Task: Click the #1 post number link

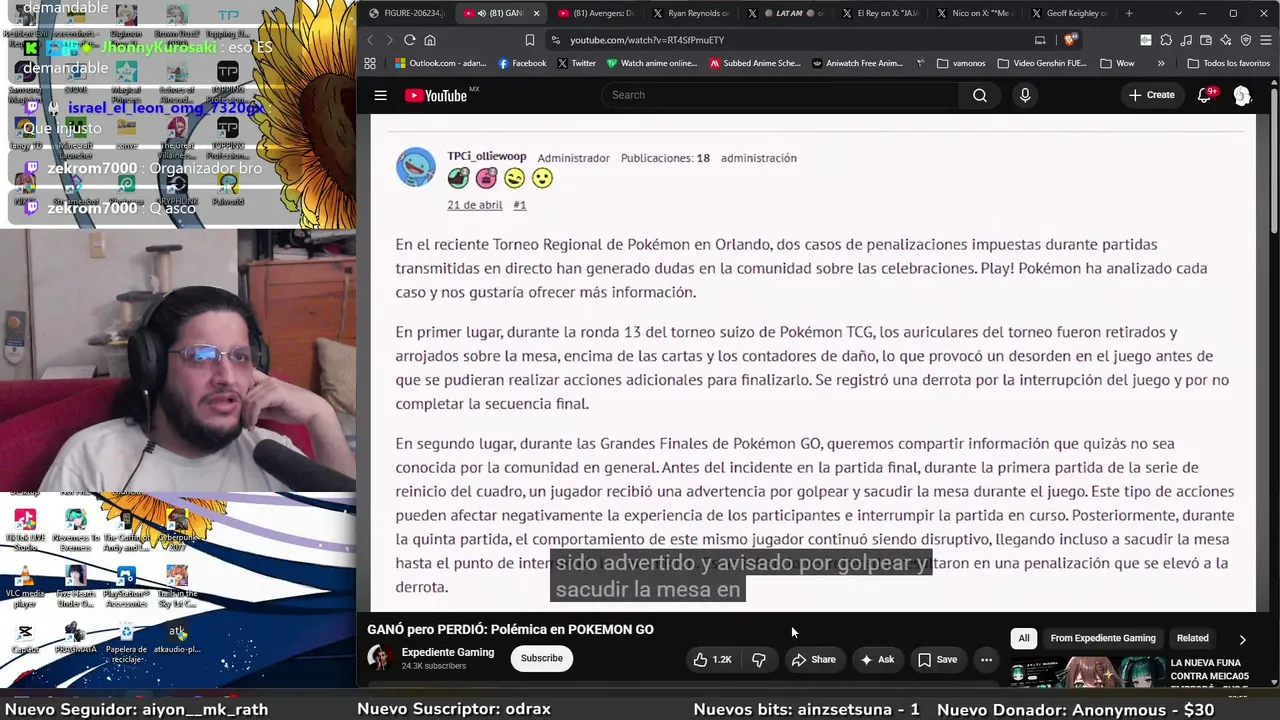Action: [x=519, y=205]
